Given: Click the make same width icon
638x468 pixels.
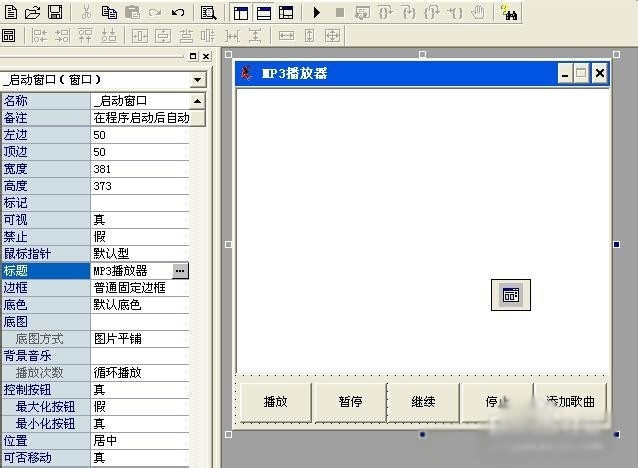Looking at the screenshot, I should (286, 36).
